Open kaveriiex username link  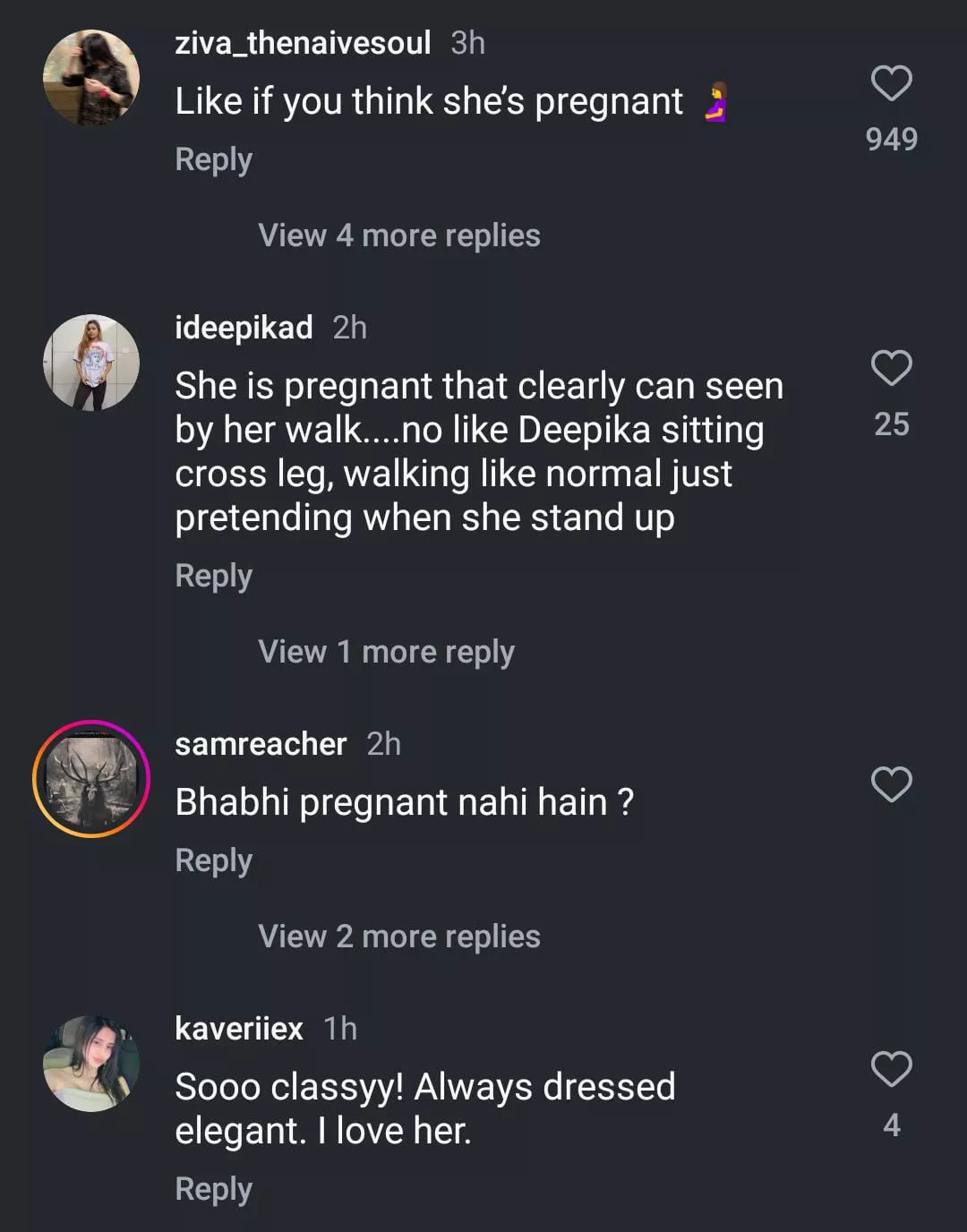tap(239, 1029)
